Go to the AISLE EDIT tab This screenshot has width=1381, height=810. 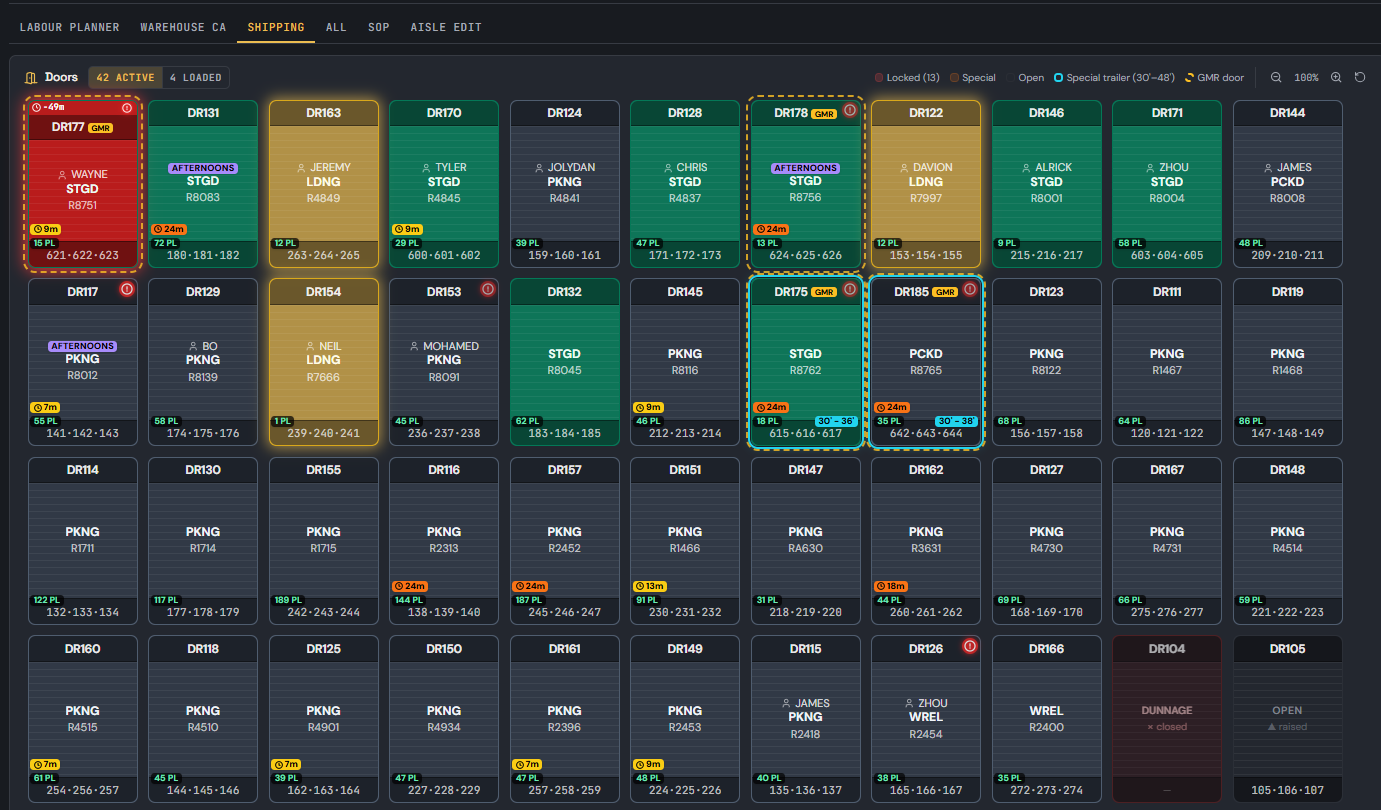446,27
